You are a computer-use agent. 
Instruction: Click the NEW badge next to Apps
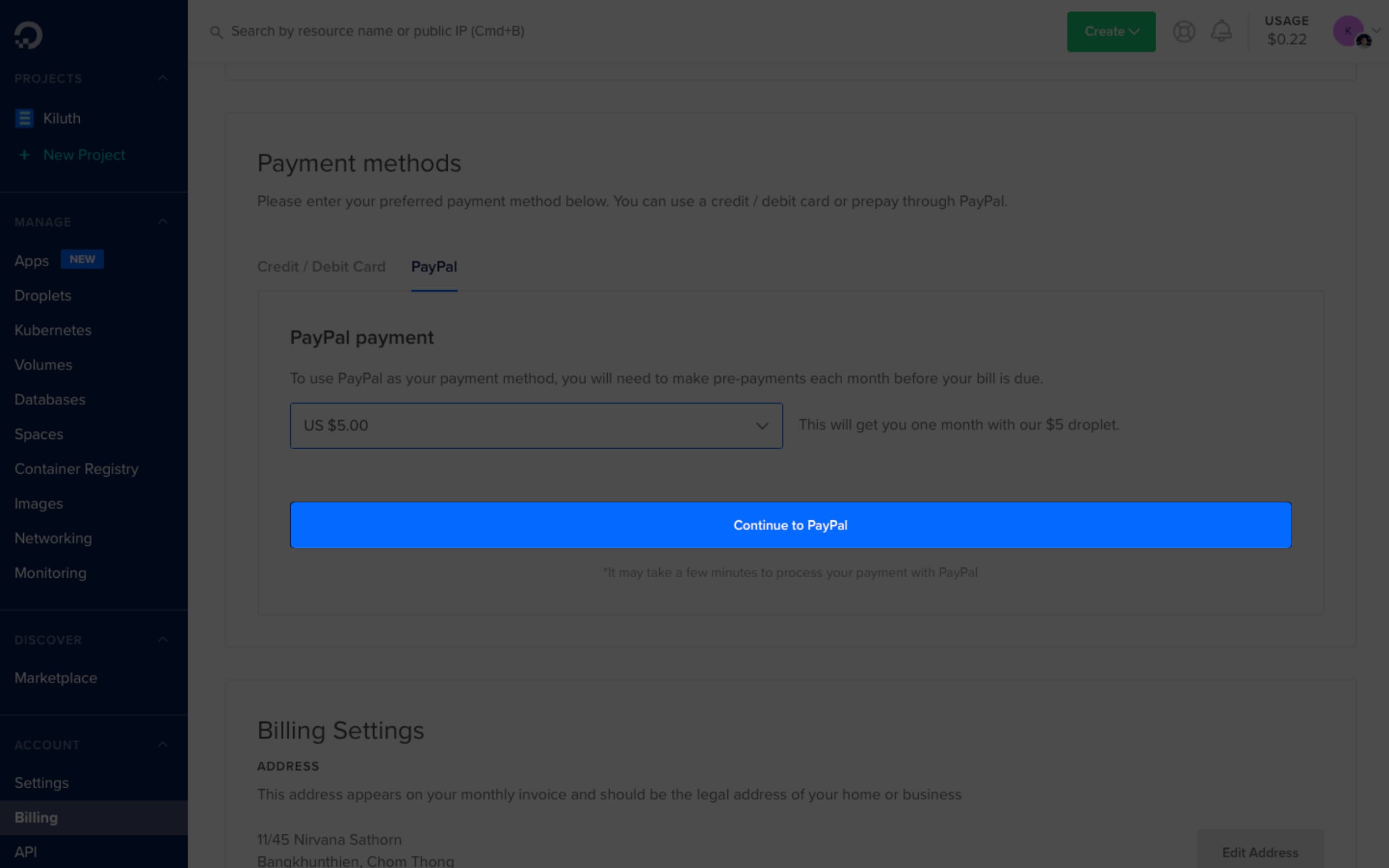82,259
